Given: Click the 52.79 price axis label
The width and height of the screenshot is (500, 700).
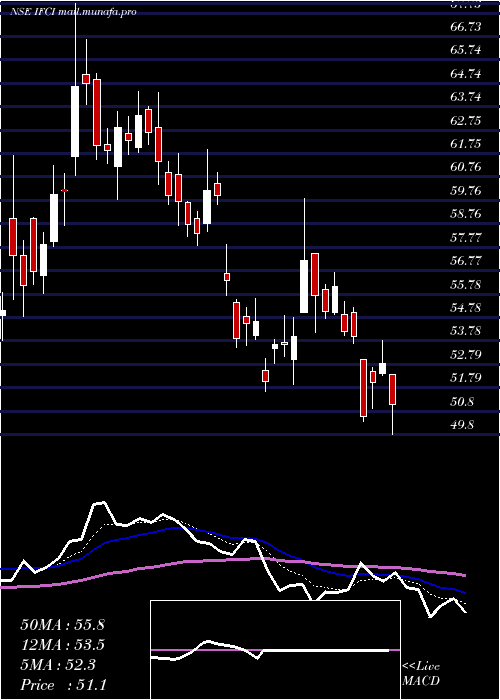Looking at the screenshot, I should [x=466, y=354].
